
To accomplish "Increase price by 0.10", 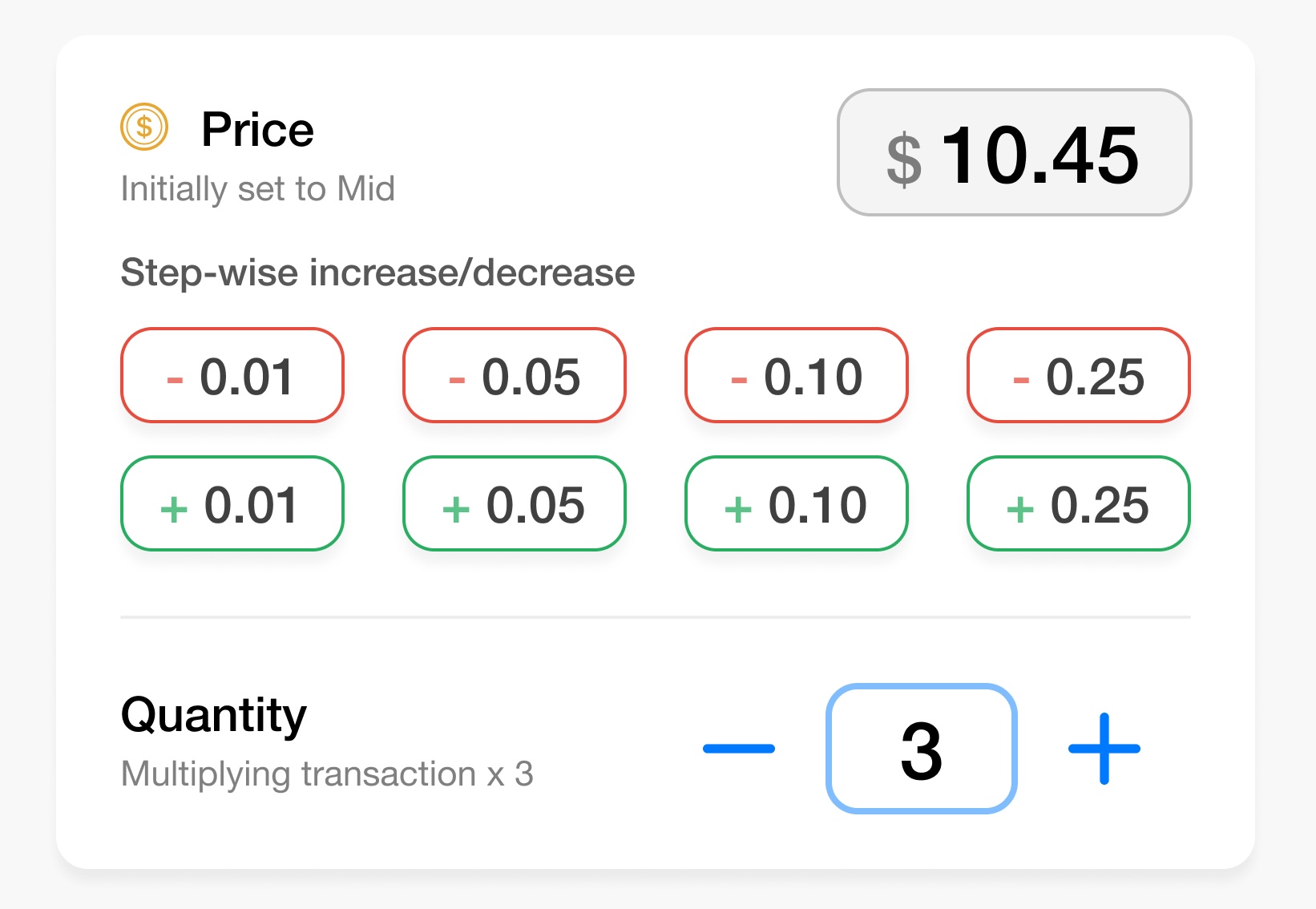I will point(797,503).
